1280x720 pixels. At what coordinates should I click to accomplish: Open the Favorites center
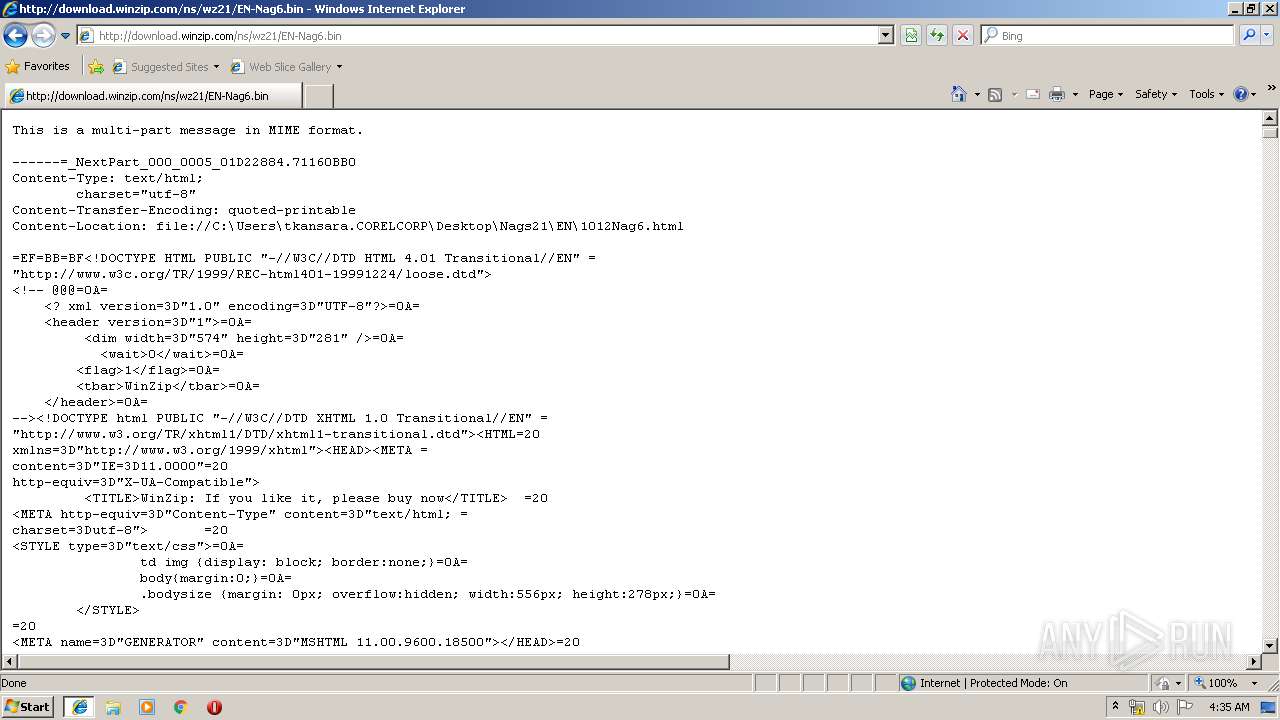point(38,66)
